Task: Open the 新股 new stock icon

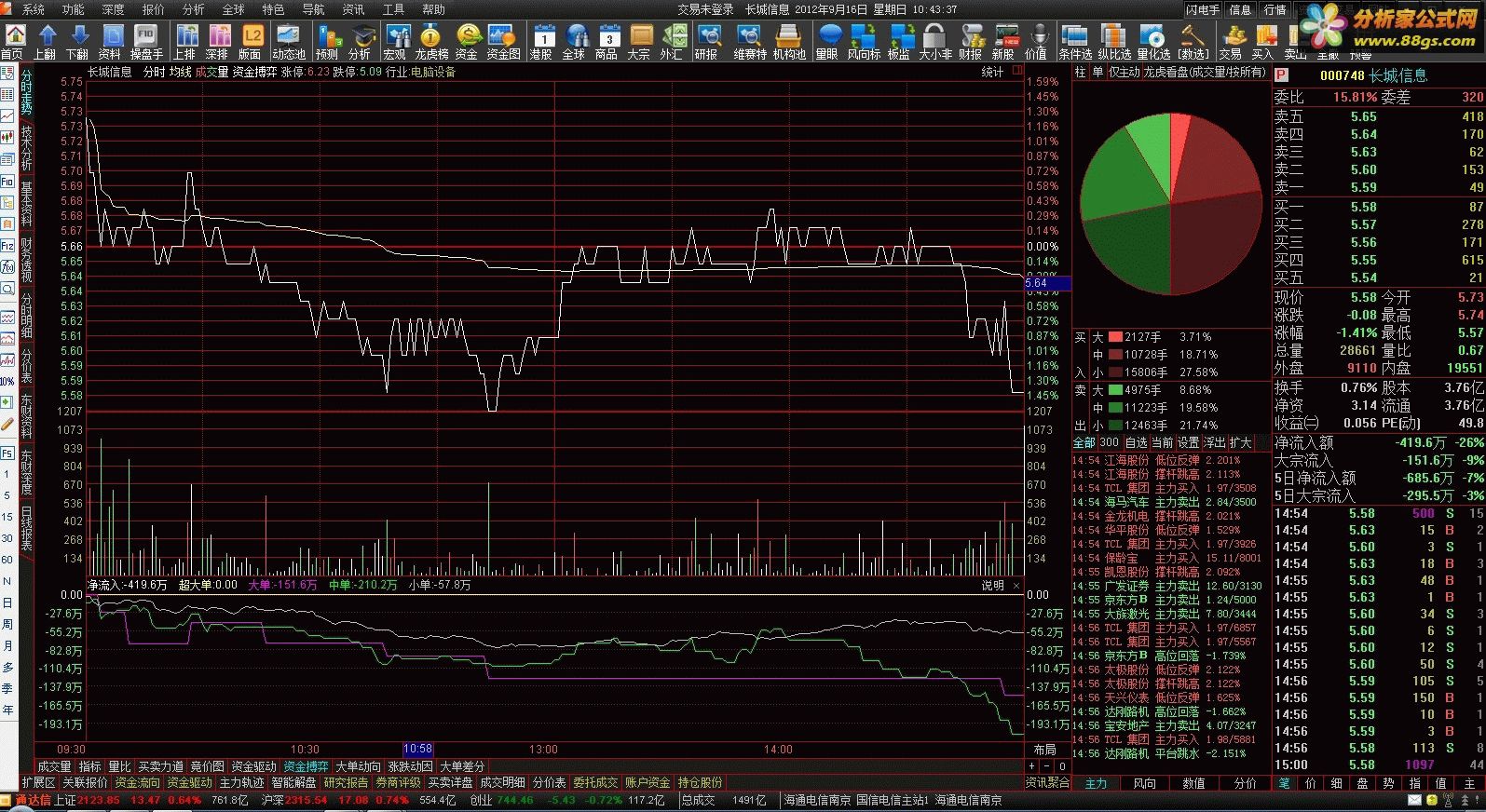Action: pos(1003,42)
